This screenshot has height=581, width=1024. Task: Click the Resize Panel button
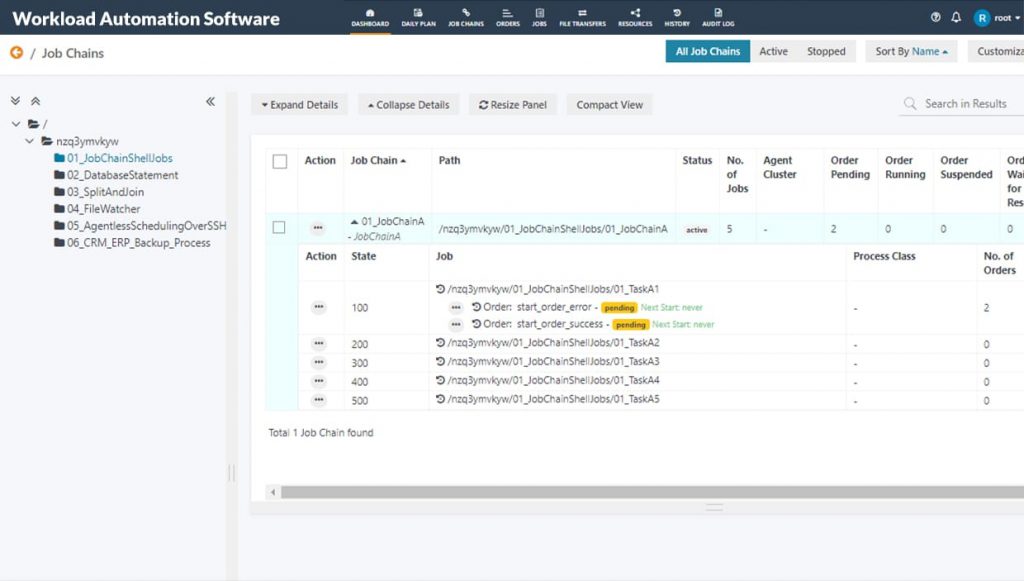pos(513,105)
